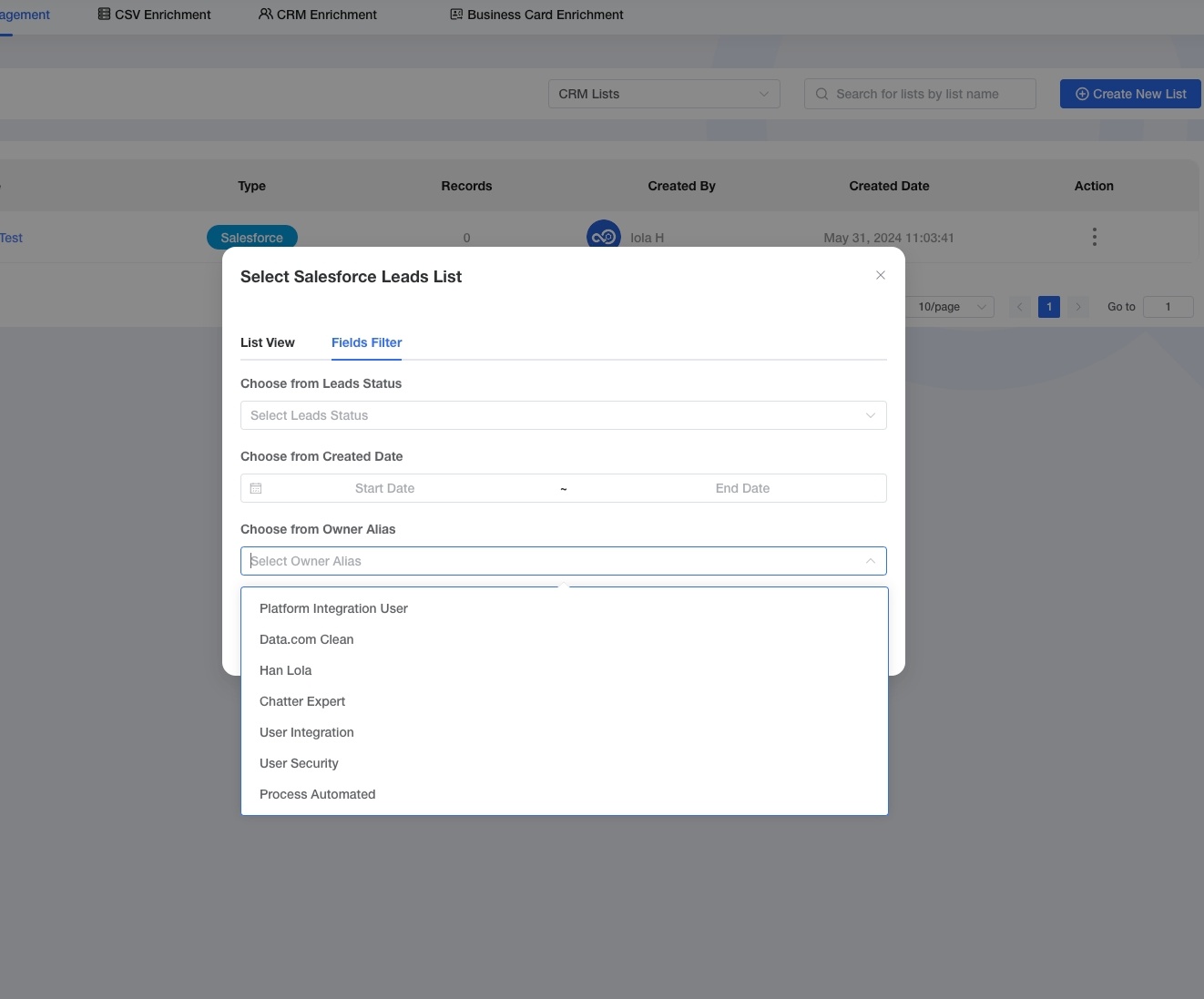
Task: Choose User Integration option
Action: click(564, 732)
